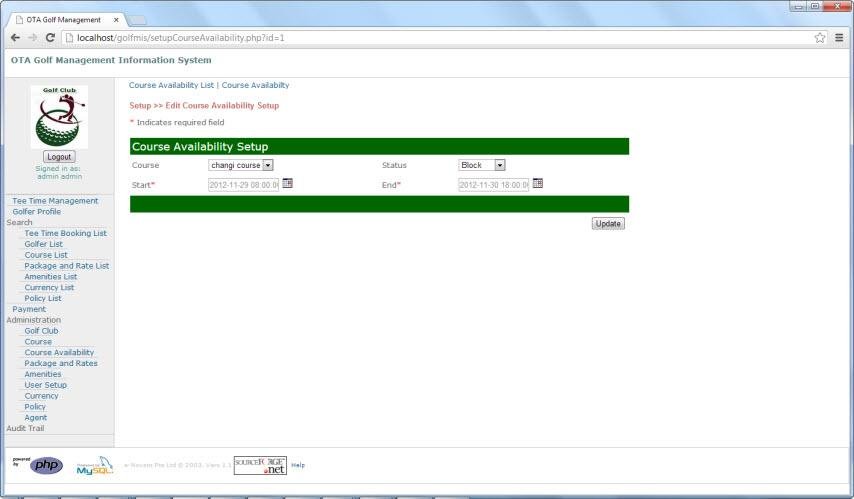This screenshot has width=854, height=499.
Task: Open User Setup in sidebar
Action: click(x=45, y=385)
